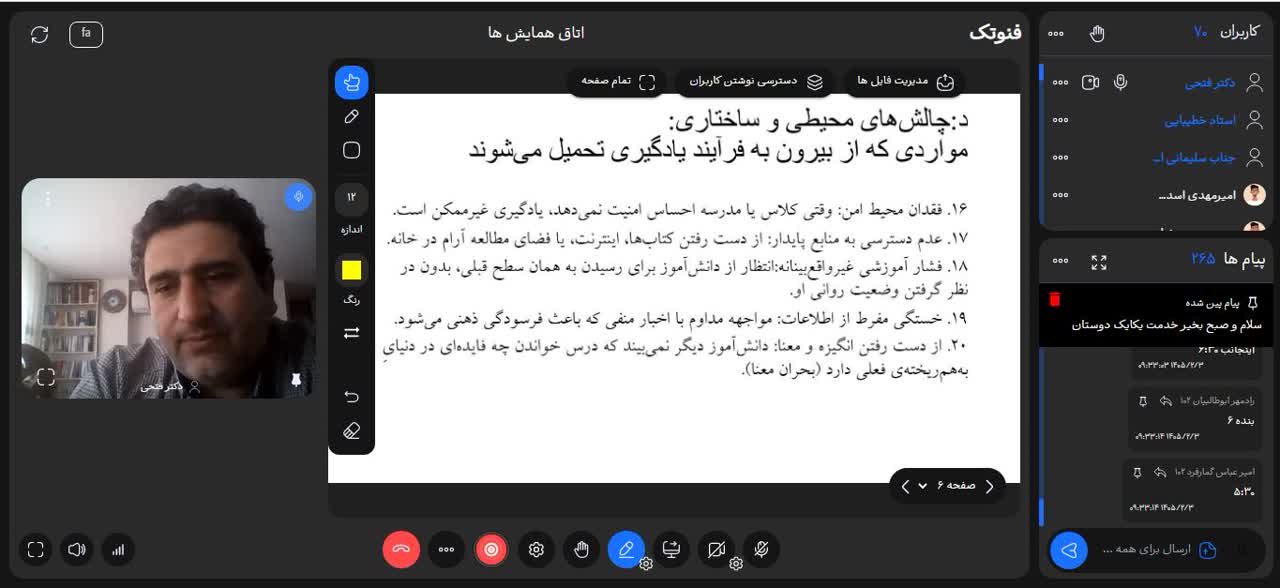Open camera settings small gear
Screen dimensions: 1280x588
point(736,564)
